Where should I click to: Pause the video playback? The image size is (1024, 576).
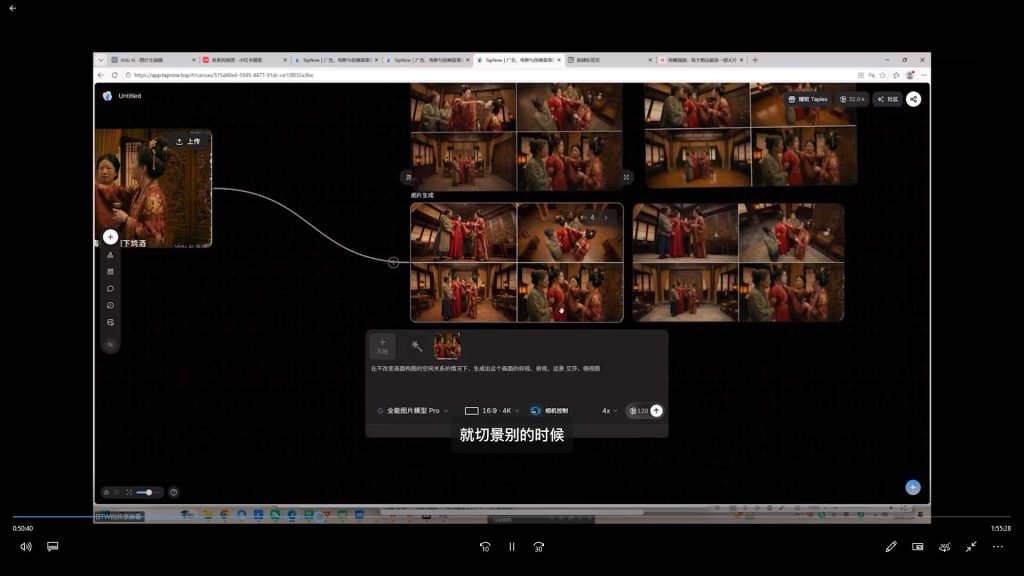point(512,547)
